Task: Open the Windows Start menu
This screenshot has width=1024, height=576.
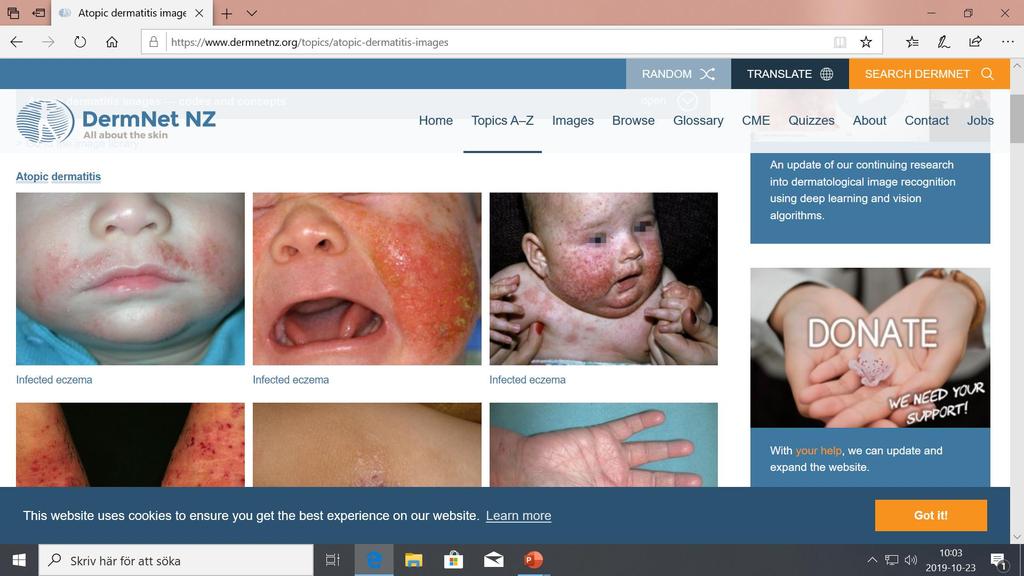Action: pos(19,560)
